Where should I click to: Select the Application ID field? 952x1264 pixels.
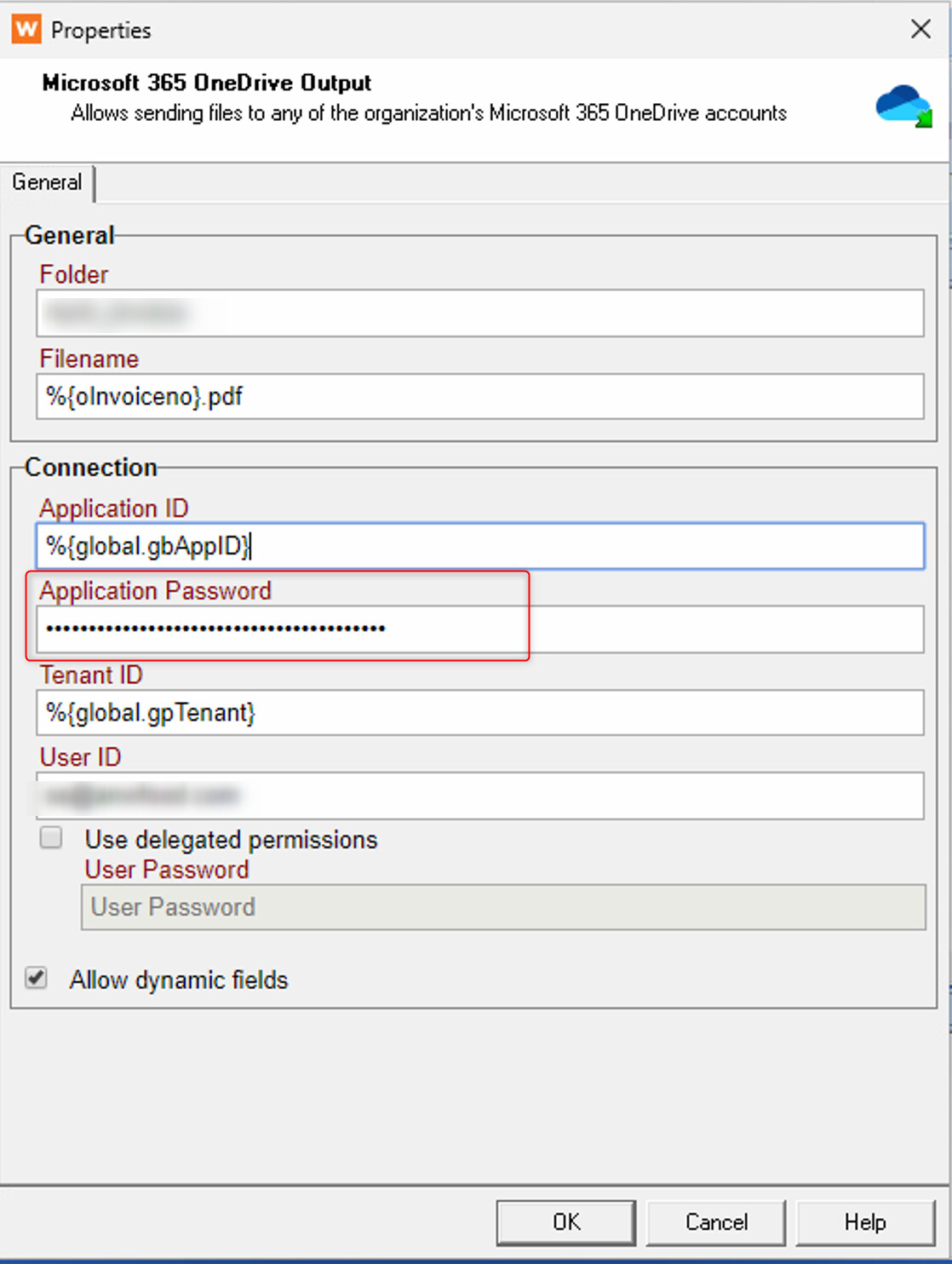[479, 546]
